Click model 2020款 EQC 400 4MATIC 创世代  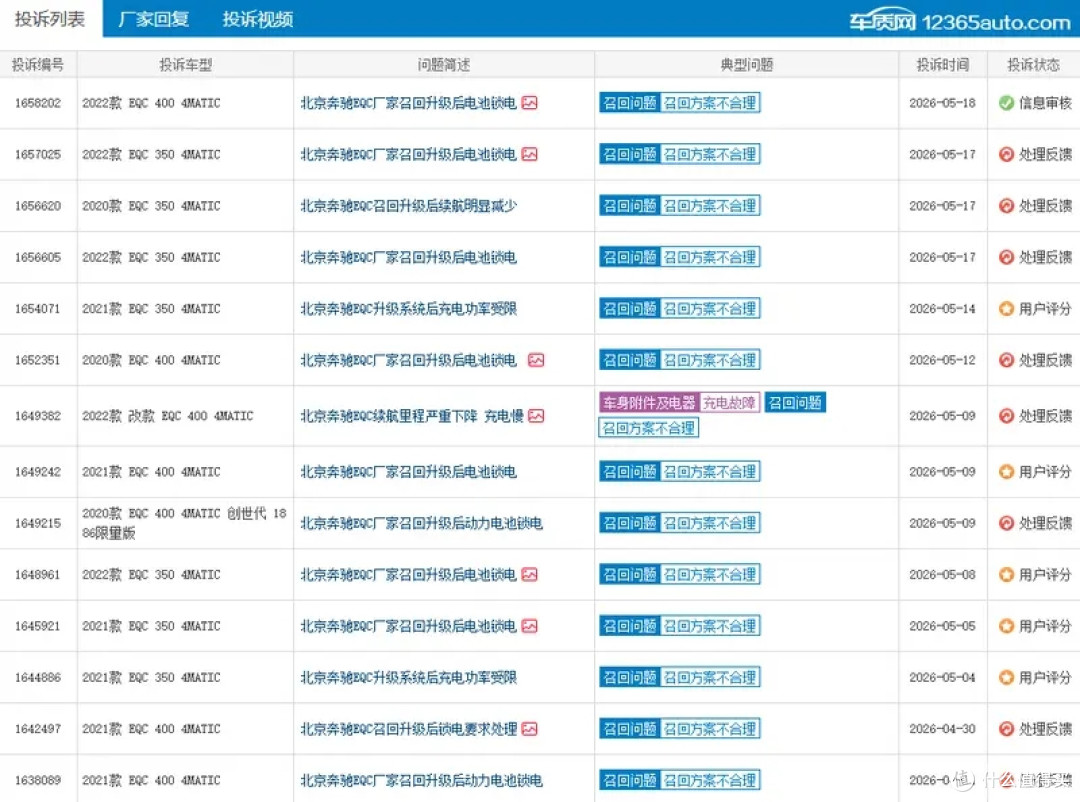pos(184,523)
